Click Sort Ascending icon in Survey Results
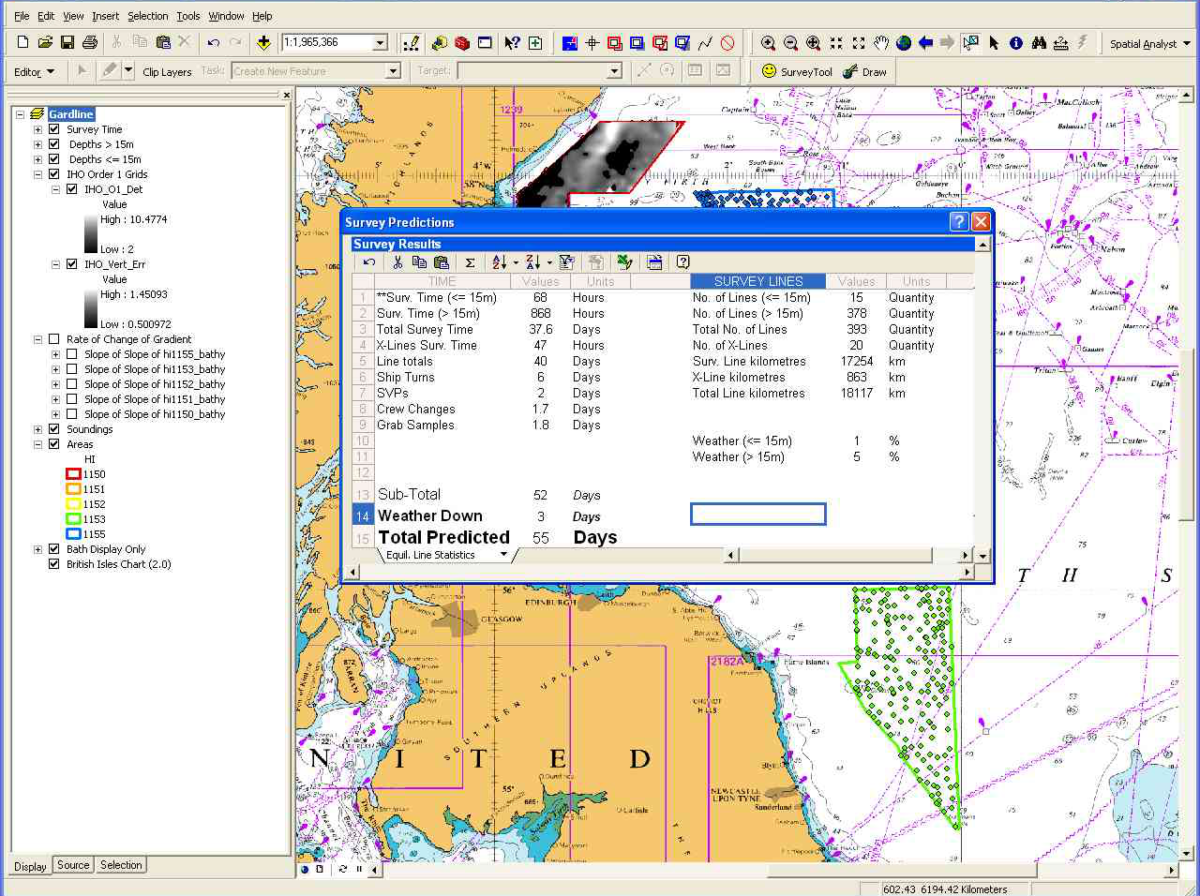This screenshot has width=1200, height=896. coord(500,262)
